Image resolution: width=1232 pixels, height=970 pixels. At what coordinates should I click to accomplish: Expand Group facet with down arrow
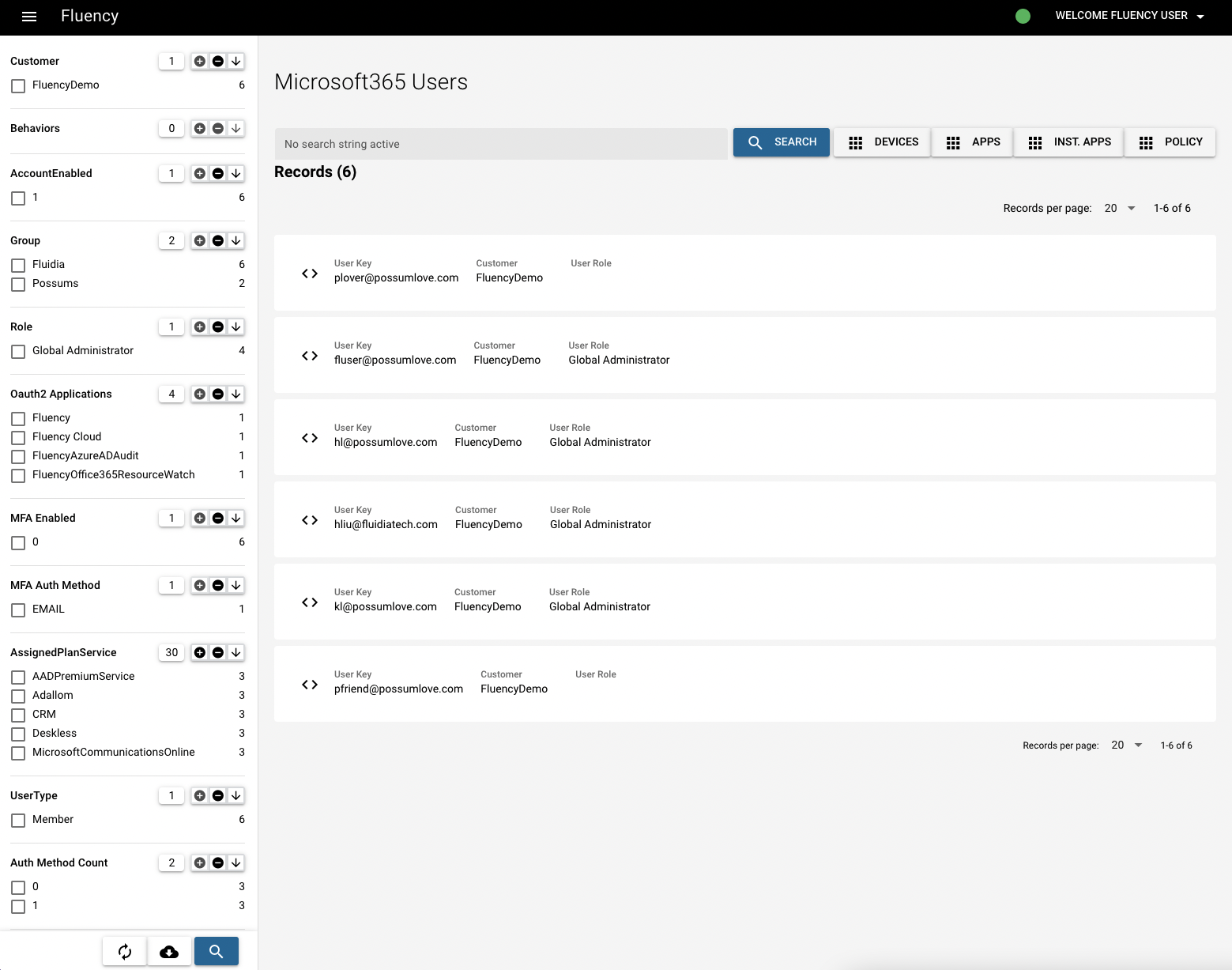click(235, 240)
